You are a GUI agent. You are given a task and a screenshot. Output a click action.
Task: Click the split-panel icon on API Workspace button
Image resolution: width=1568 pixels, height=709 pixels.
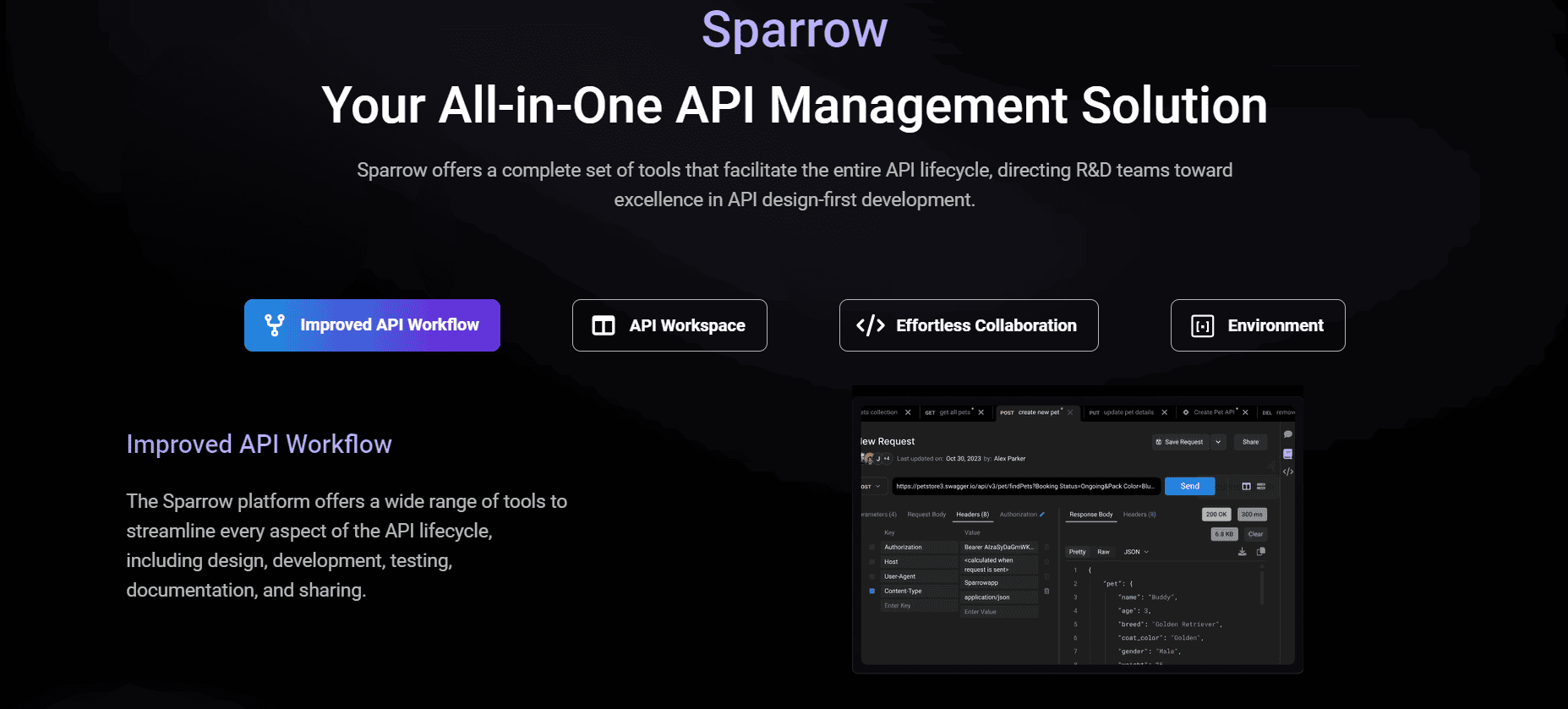(x=604, y=325)
